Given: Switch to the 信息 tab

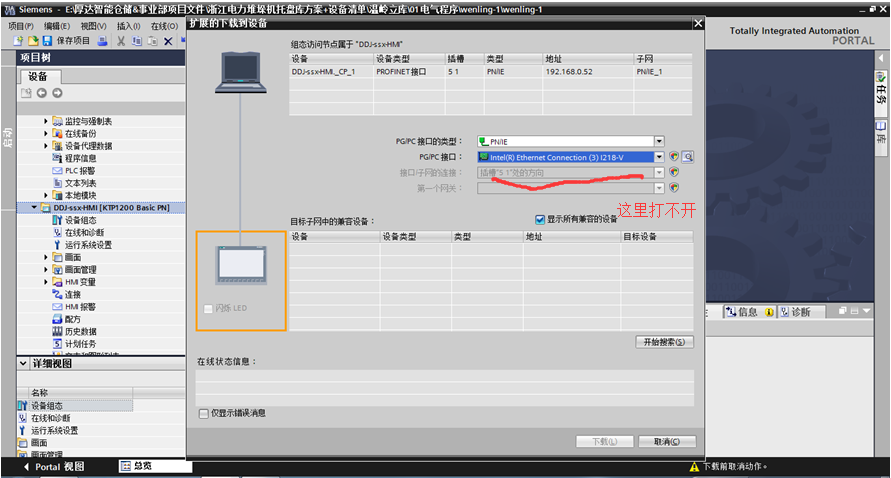Looking at the screenshot, I should point(749,312).
